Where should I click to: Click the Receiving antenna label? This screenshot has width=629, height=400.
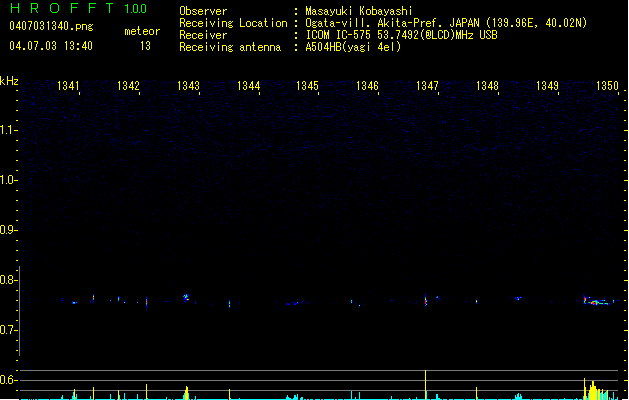(230, 47)
